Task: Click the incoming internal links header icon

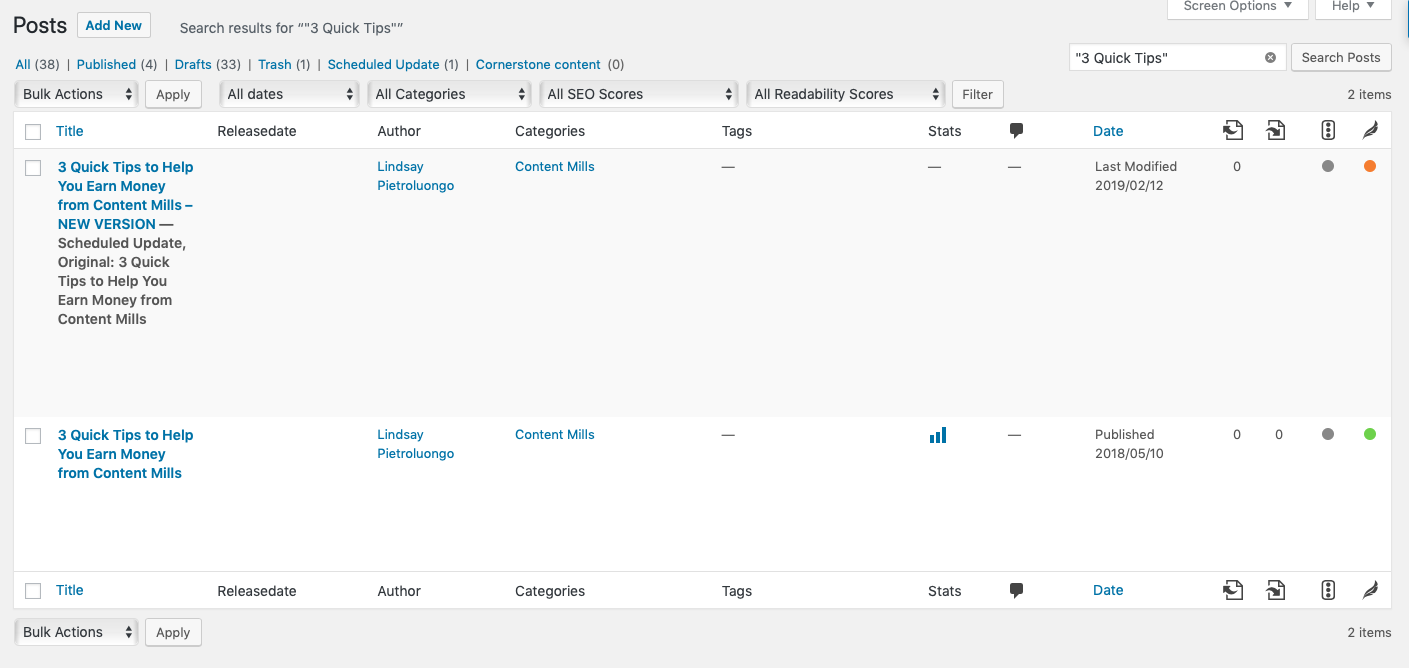Action: (x=1277, y=131)
